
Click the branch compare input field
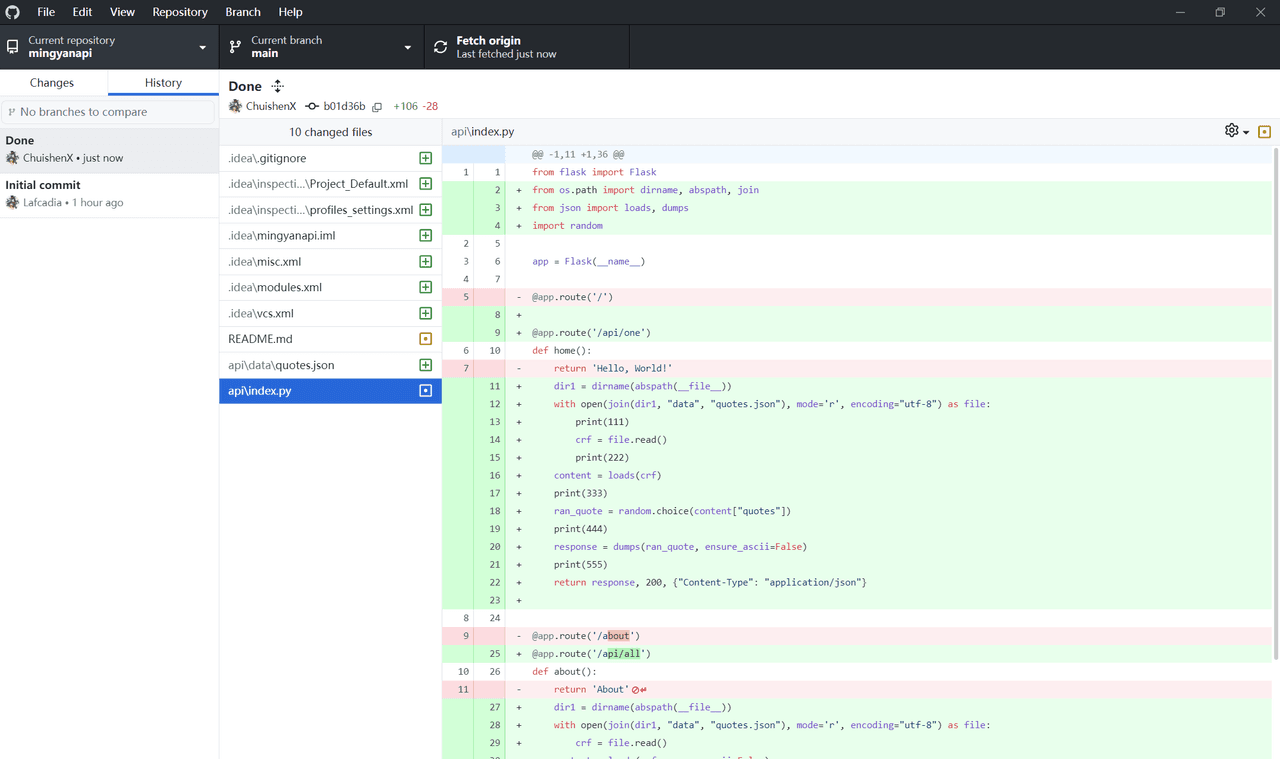click(109, 112)
